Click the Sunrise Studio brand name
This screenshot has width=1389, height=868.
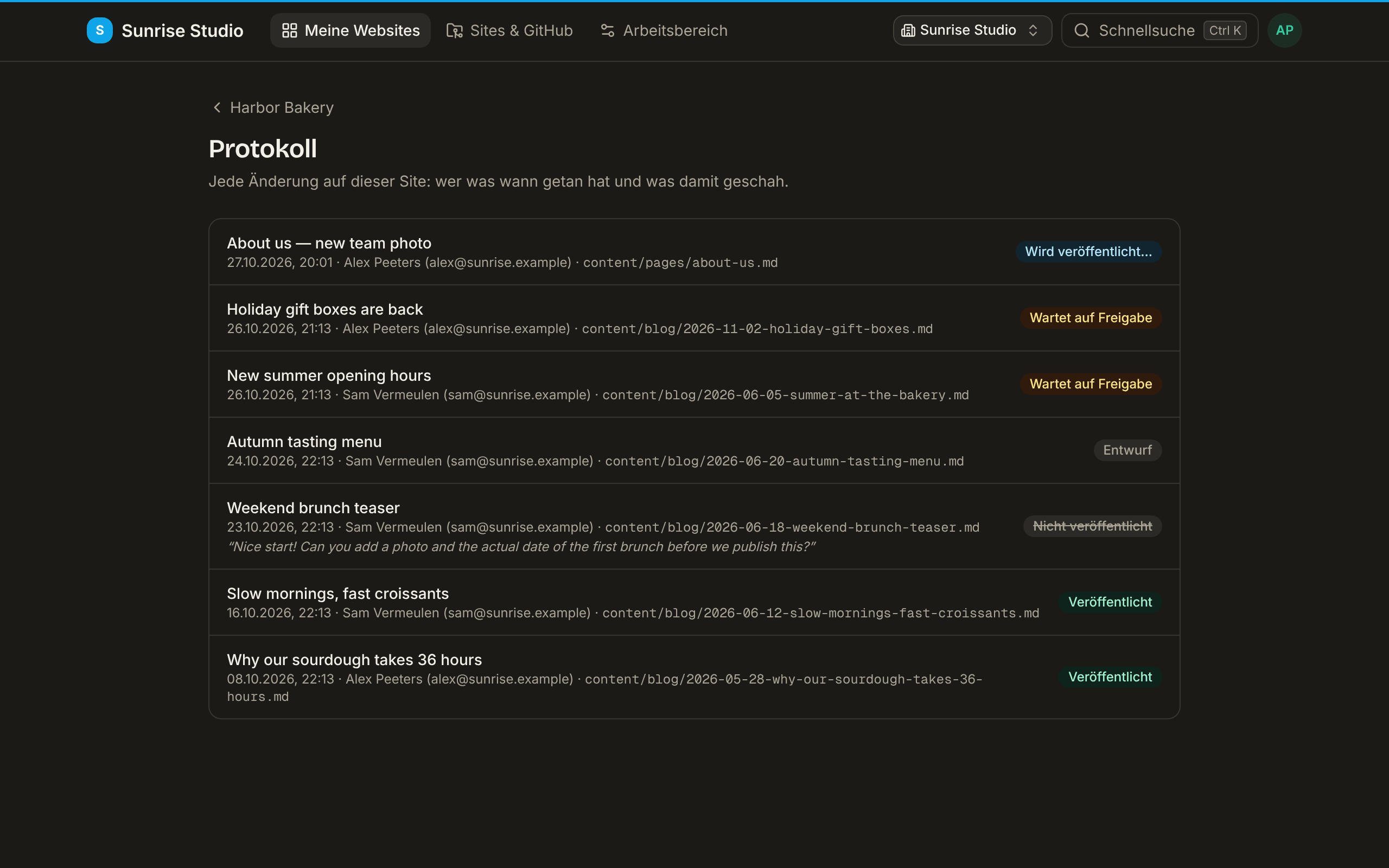pyautogui.click(x=182, y=30)
